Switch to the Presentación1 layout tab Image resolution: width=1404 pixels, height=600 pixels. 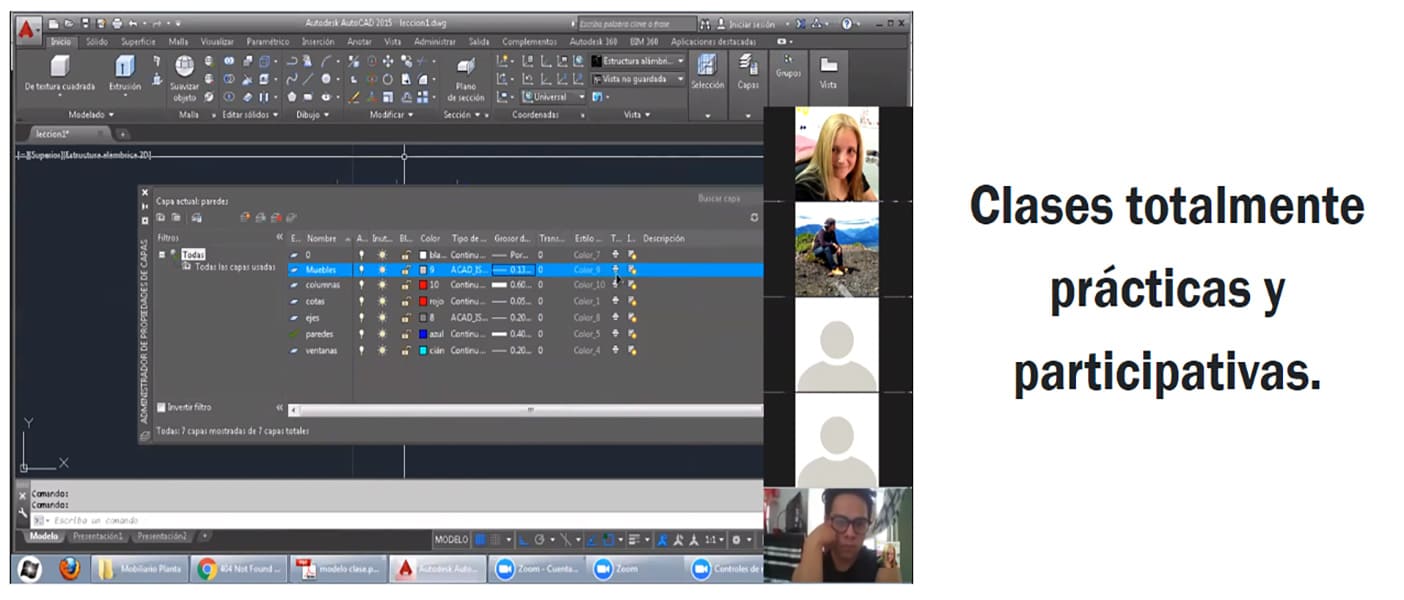click(x=99, y=537)
